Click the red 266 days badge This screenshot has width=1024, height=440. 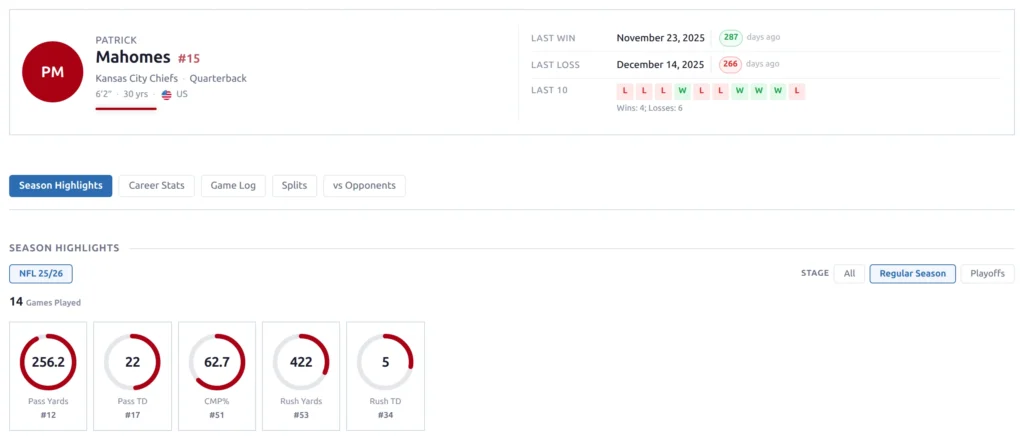pyautogui.click(x=731, y=64)
